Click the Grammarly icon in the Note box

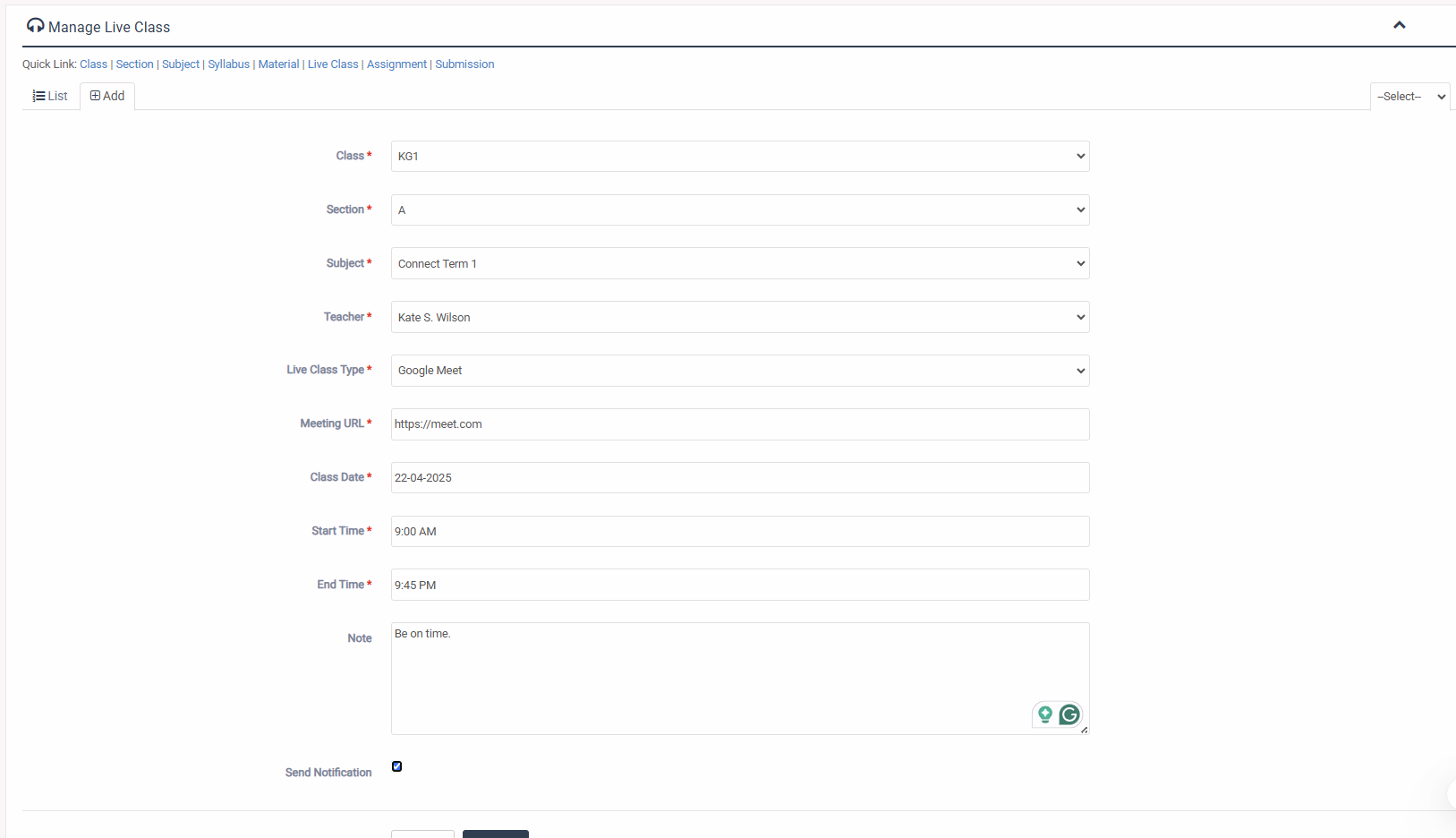pyautogui.click(x=1069, y=714)
